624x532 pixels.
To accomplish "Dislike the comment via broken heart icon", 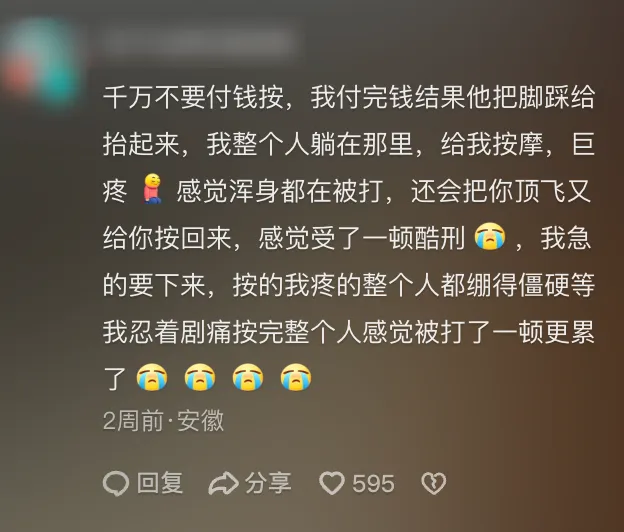I will (433, 483).
